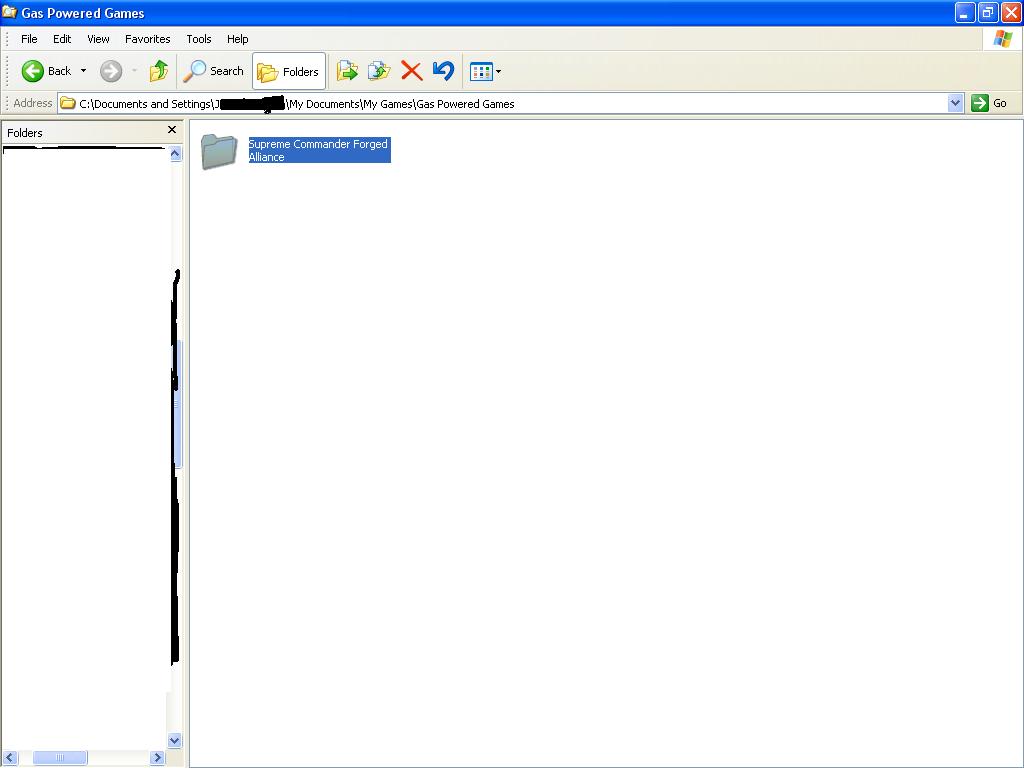Viewport: 1024px width, 768px height.
Task: Click the green Go button
Action: [x=989, y=103]
